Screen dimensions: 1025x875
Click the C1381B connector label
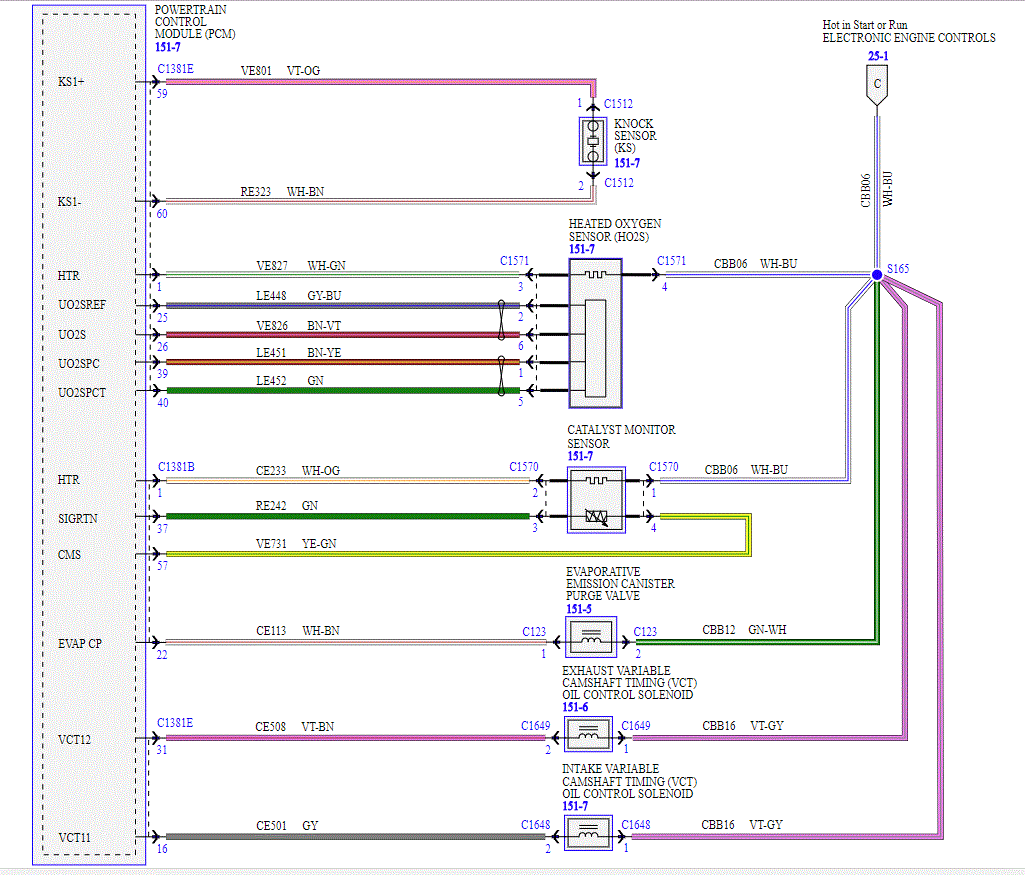[176, 467]
